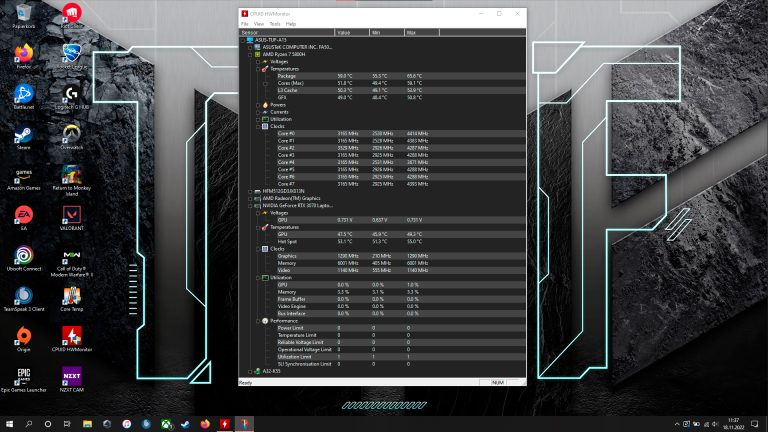
Task: Select the GPU Hot Spot temperature row
Action: (288, 241)
